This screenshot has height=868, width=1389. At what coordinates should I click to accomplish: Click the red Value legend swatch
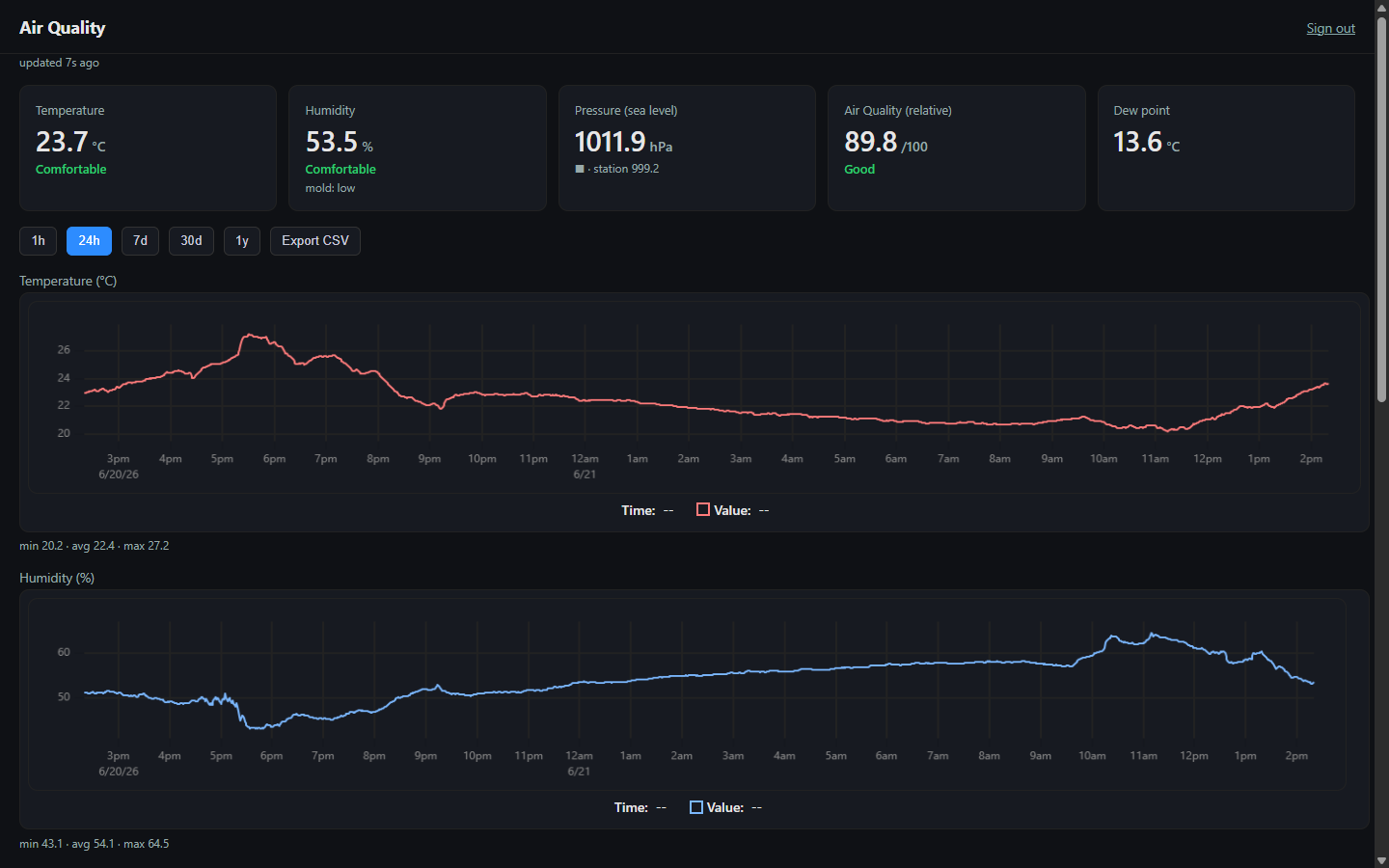pyautogui.click(x=703, y=509)
